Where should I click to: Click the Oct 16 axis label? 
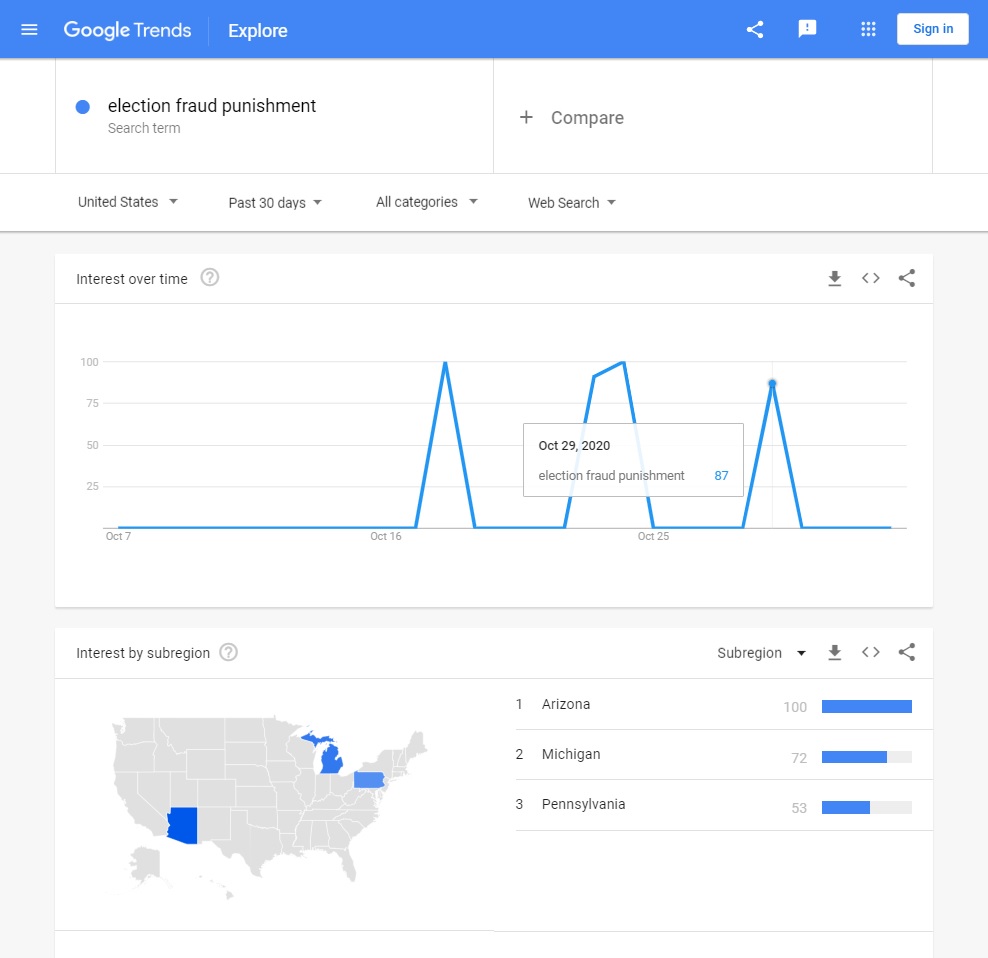point(386,536)
